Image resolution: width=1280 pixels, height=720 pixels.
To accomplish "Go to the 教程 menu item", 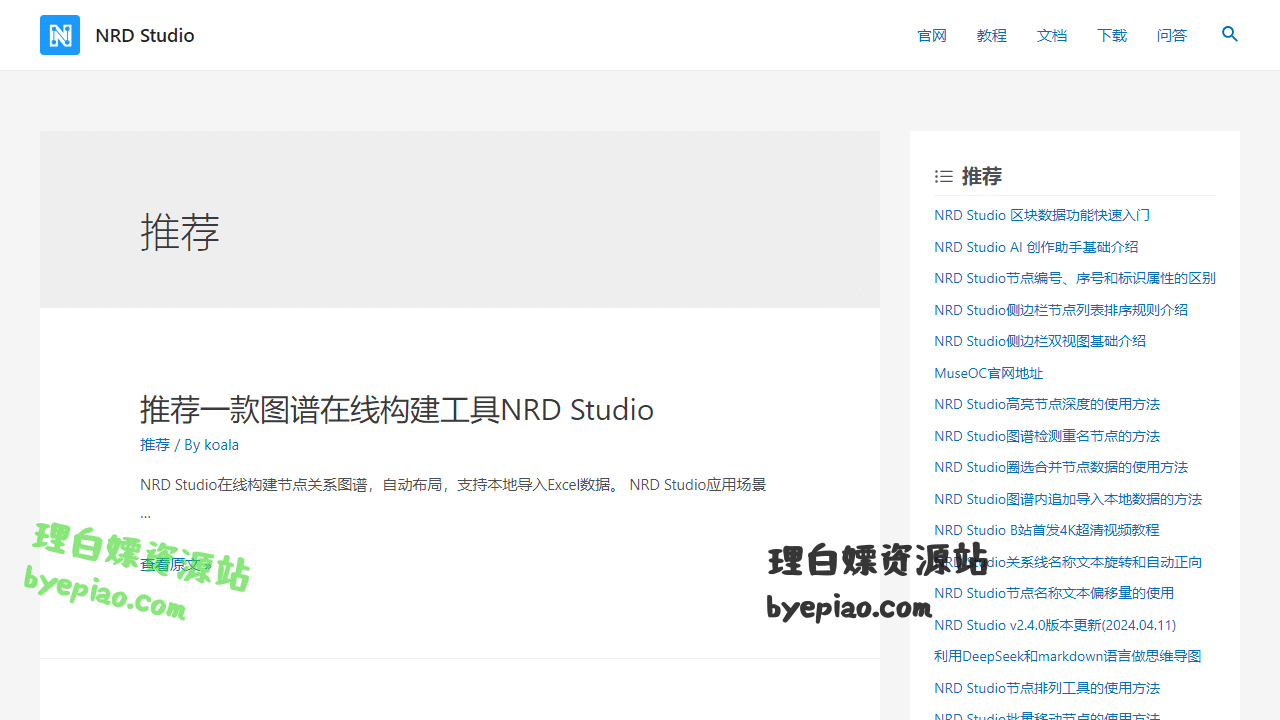I will (992, 35).
